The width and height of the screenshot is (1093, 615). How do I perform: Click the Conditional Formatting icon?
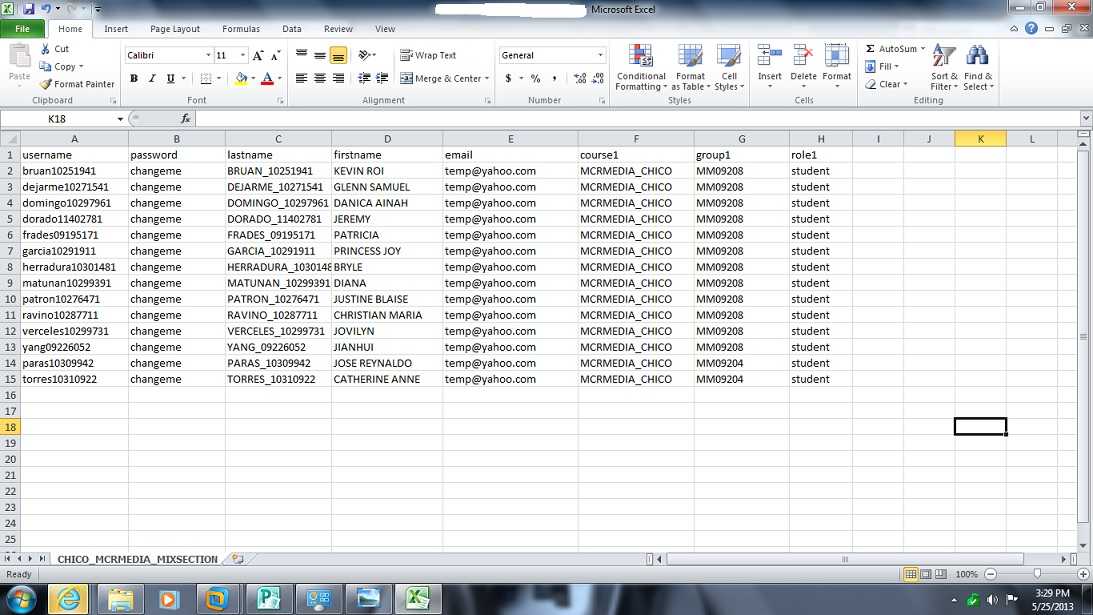coord(641,56)
